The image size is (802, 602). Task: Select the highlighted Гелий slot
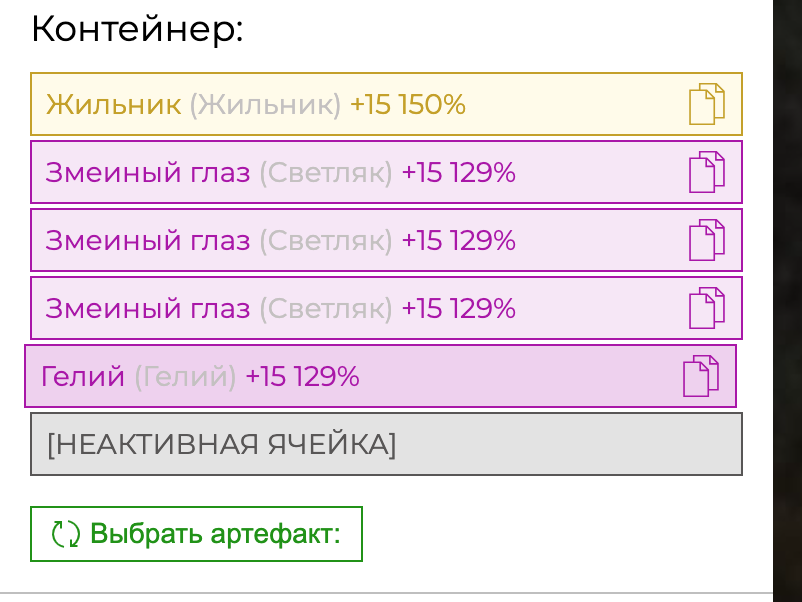tap(381, 376)
